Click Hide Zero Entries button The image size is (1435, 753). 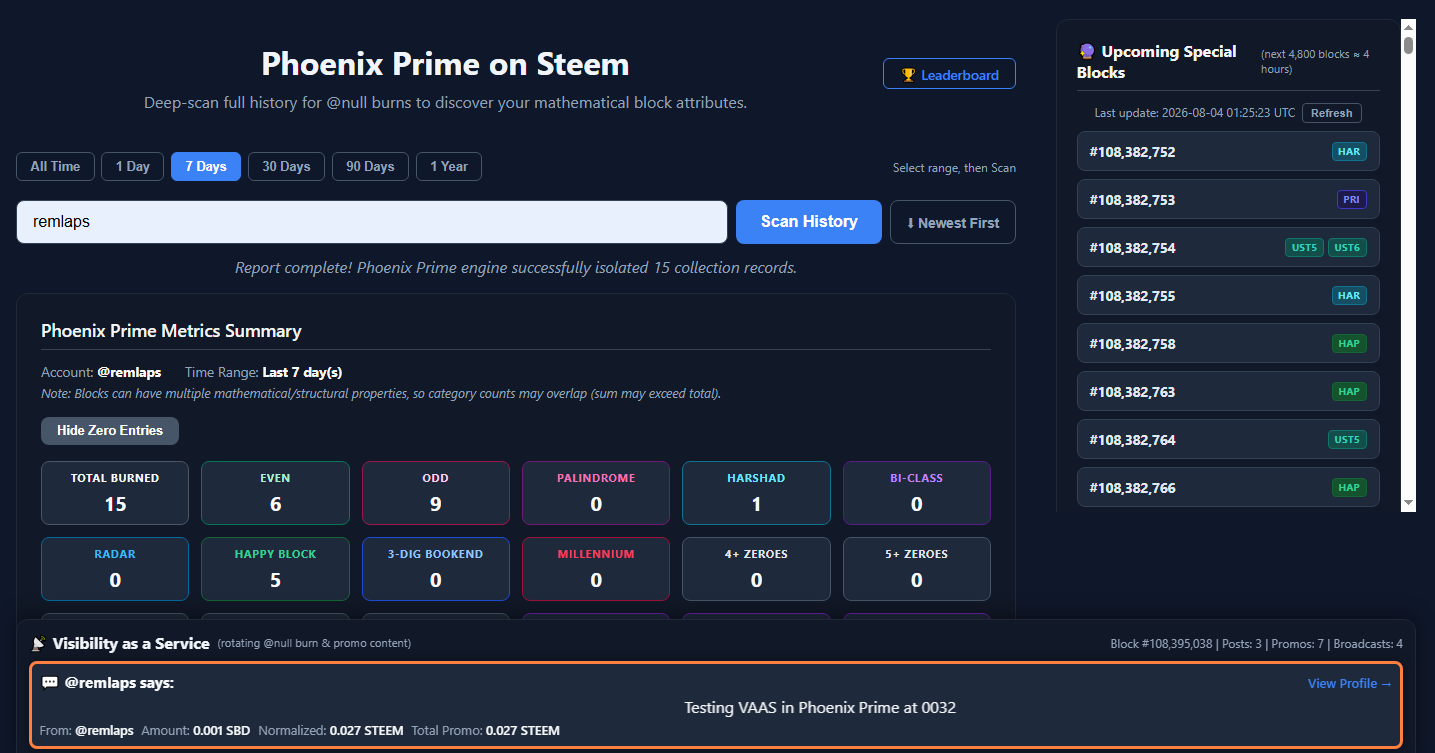pyautogui.click(x=110, y=431)
